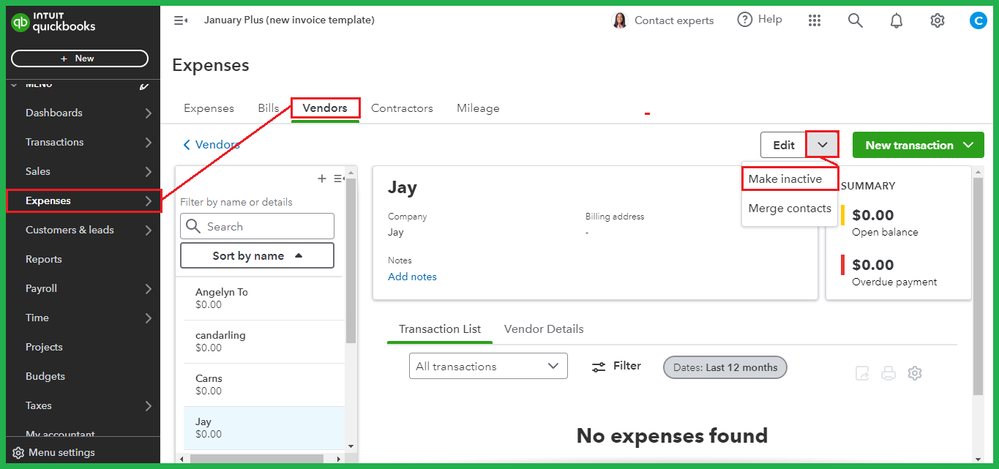Image resolution: width=999 pixels, height=469 pixels.
Task: Click the Menu settings gear icon
Action: [x=18, y=453]
